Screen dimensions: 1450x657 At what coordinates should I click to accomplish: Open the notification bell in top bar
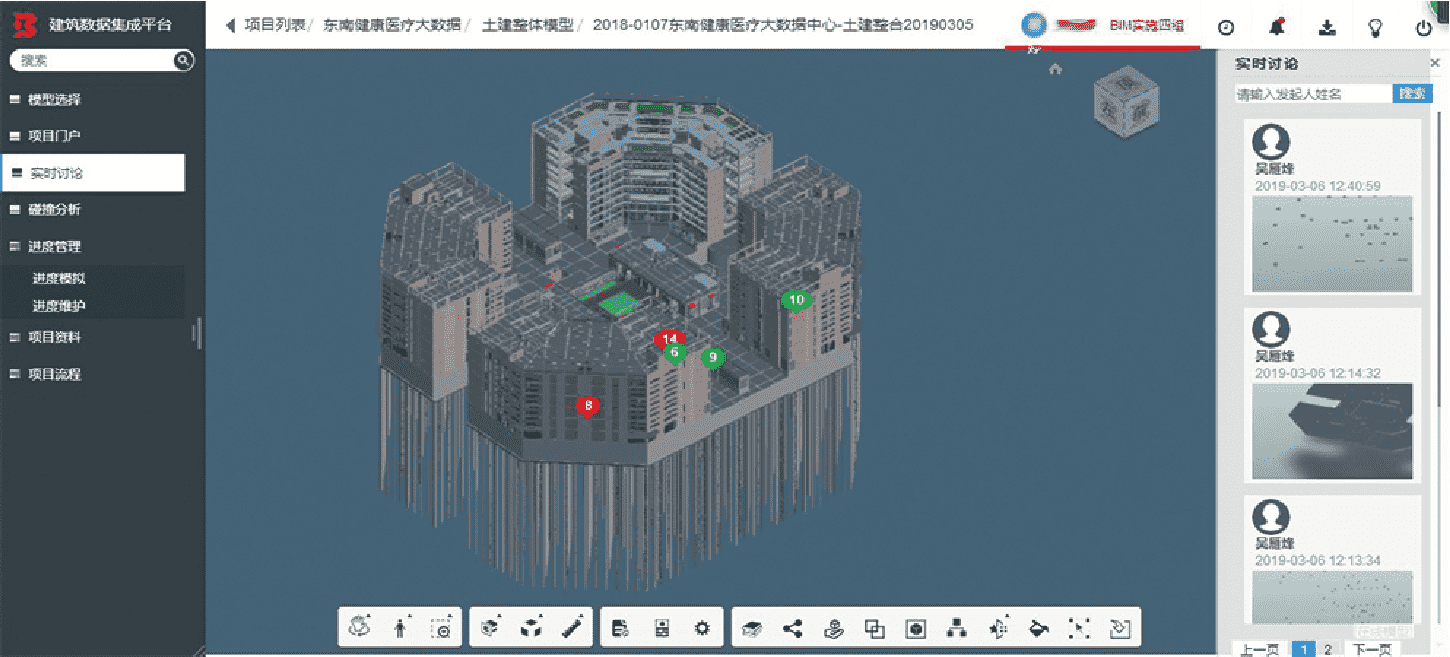pos(1277,27)
